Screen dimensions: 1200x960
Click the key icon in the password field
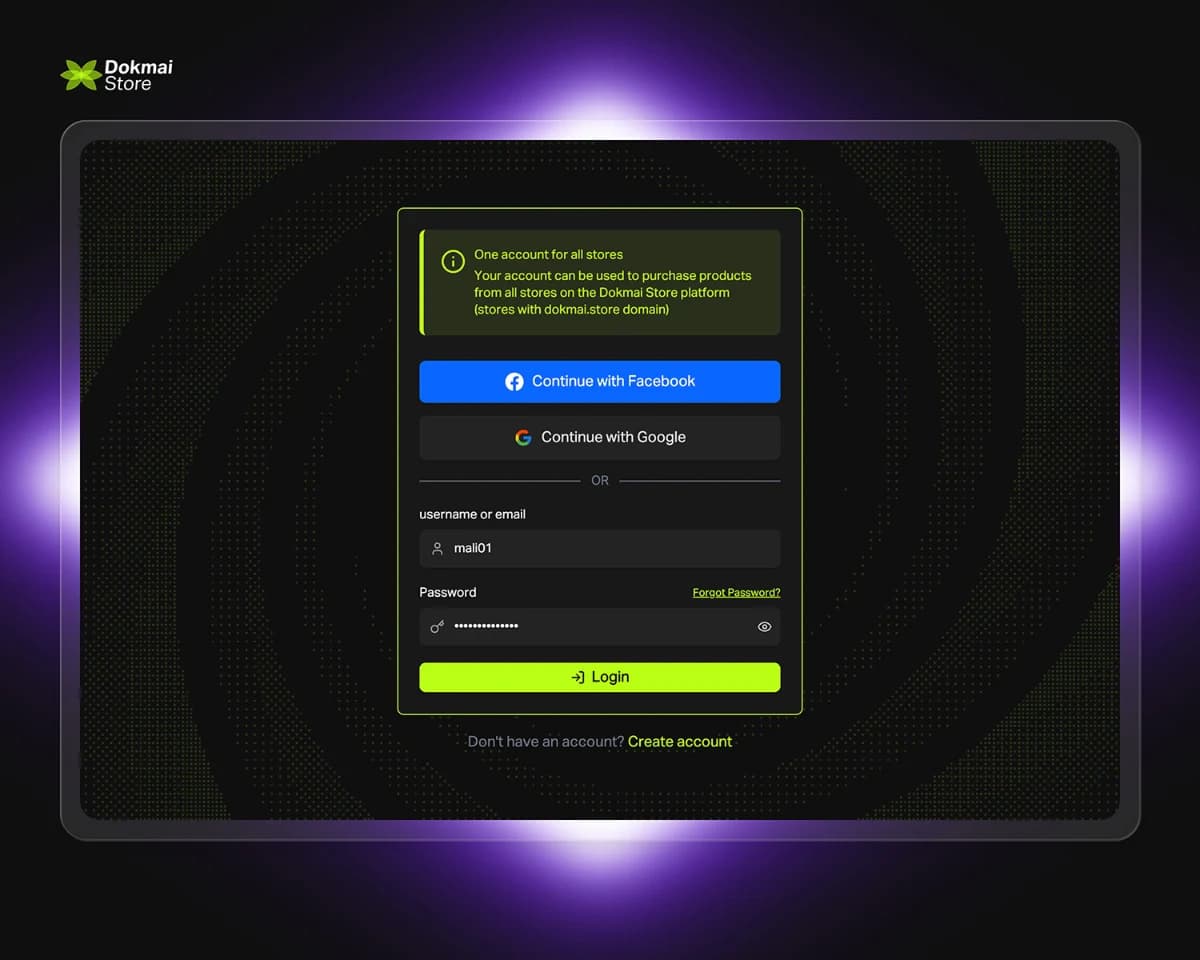[436, 627]
